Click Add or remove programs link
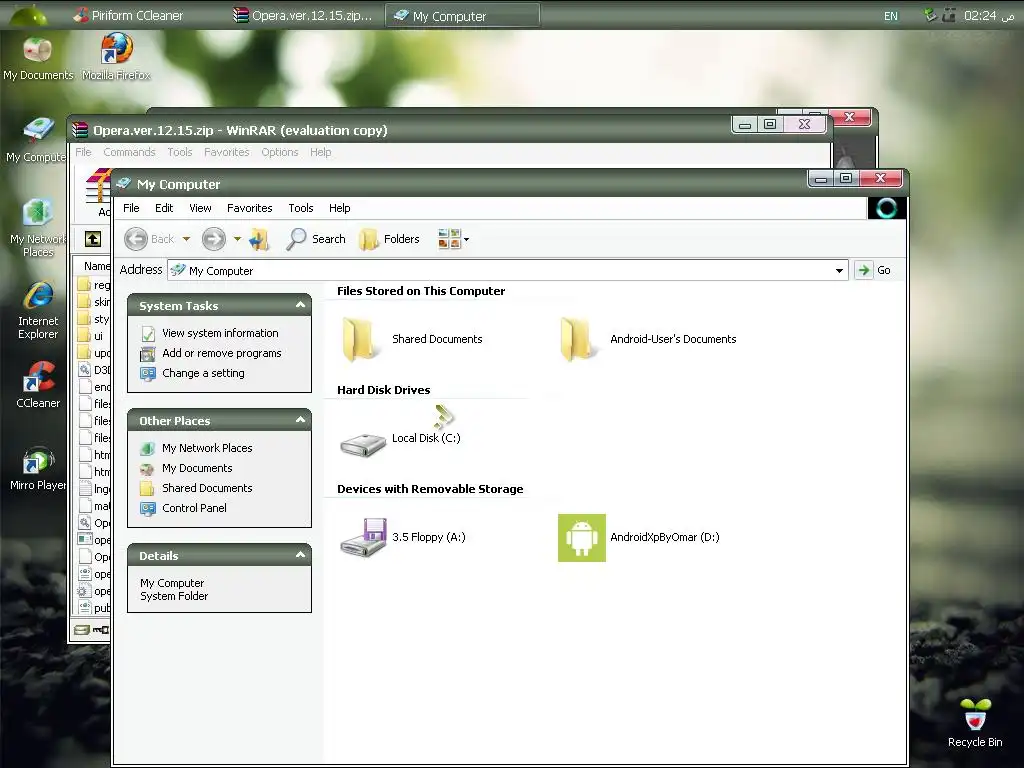Image resolution: width=1024 pixels, height=768 pixels. click(221, 353)
